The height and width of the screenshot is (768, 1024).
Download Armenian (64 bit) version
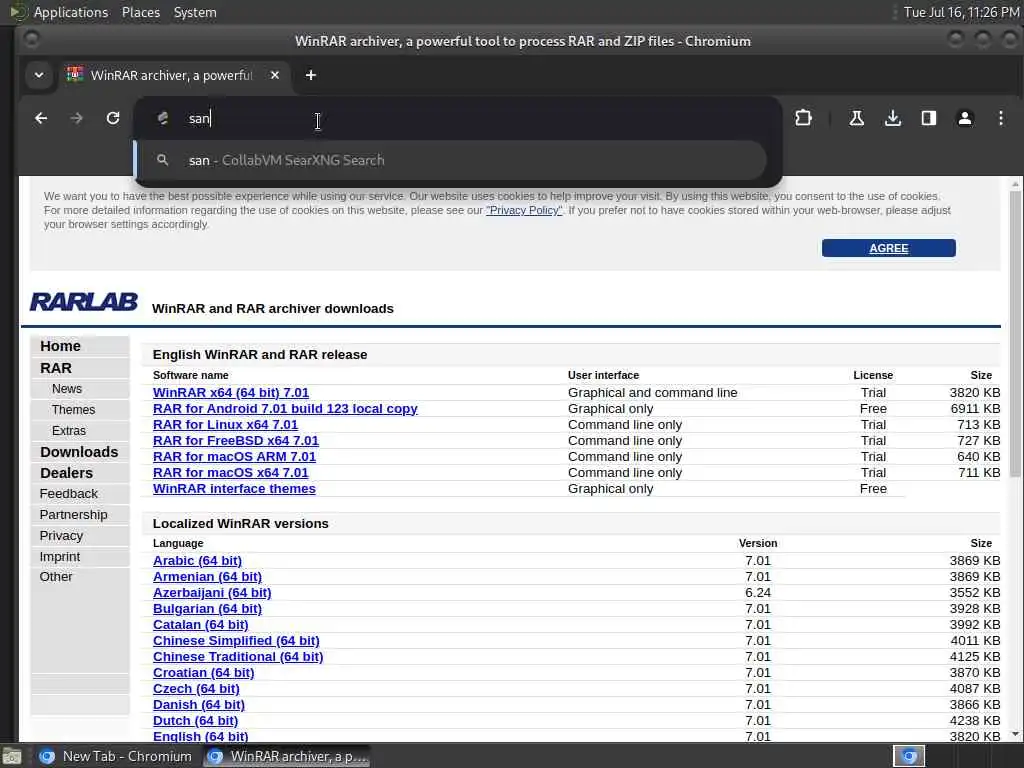[x=207, y=577]
